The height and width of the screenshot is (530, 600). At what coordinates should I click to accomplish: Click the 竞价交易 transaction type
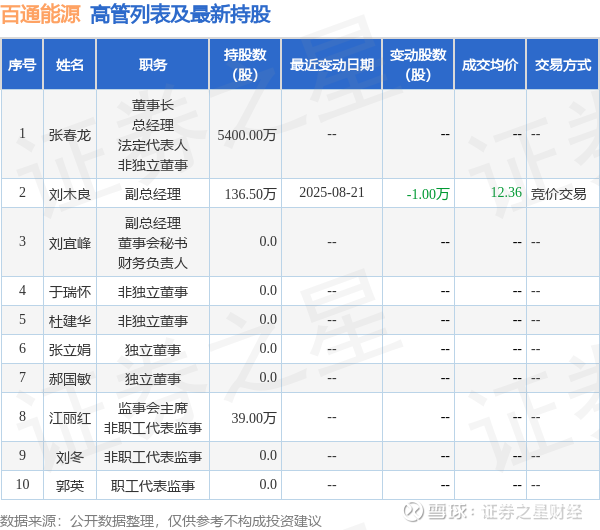pos(558,194)
